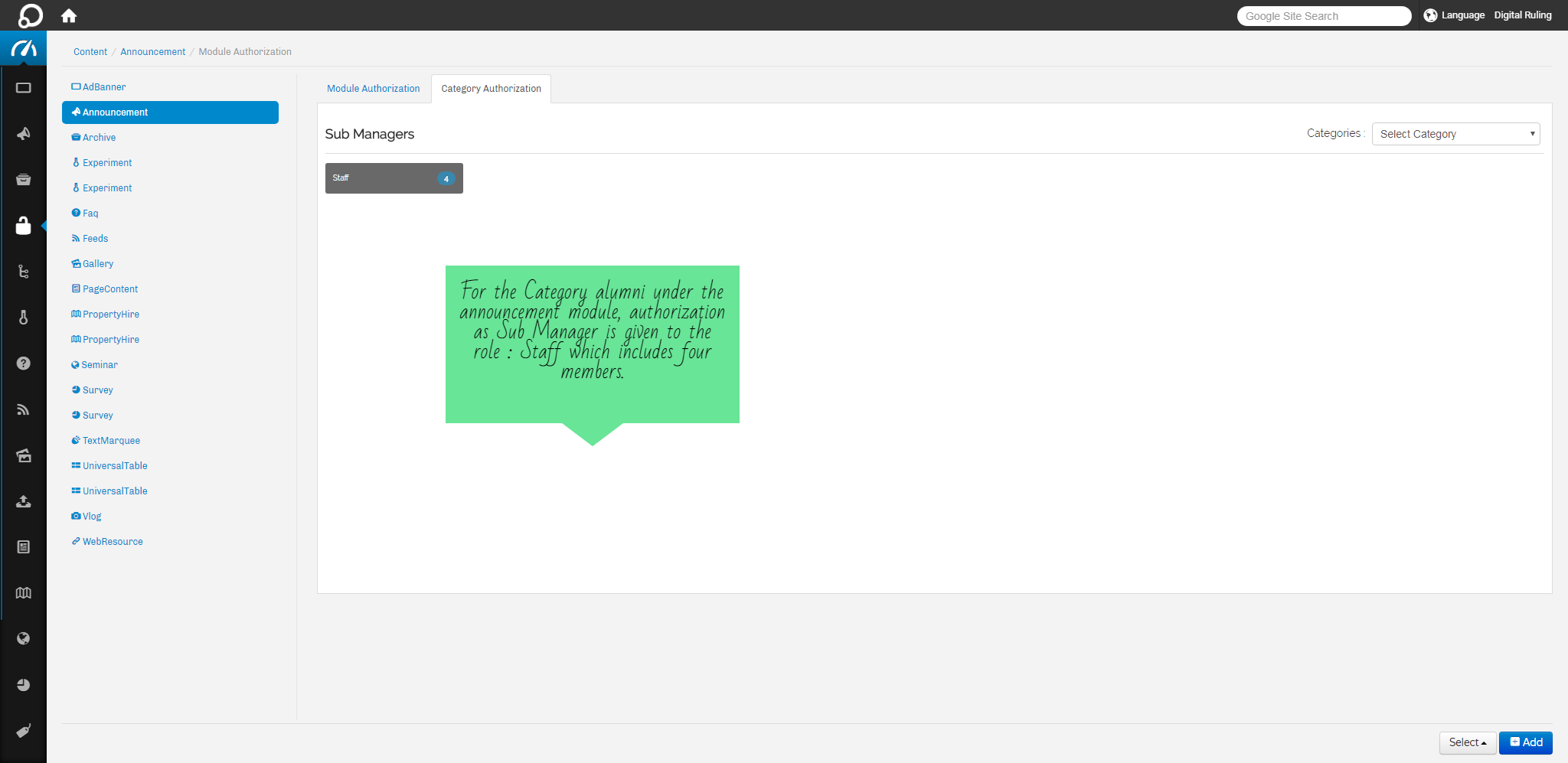Open the dashboard gauge icon in sidebar

[24, 49]
